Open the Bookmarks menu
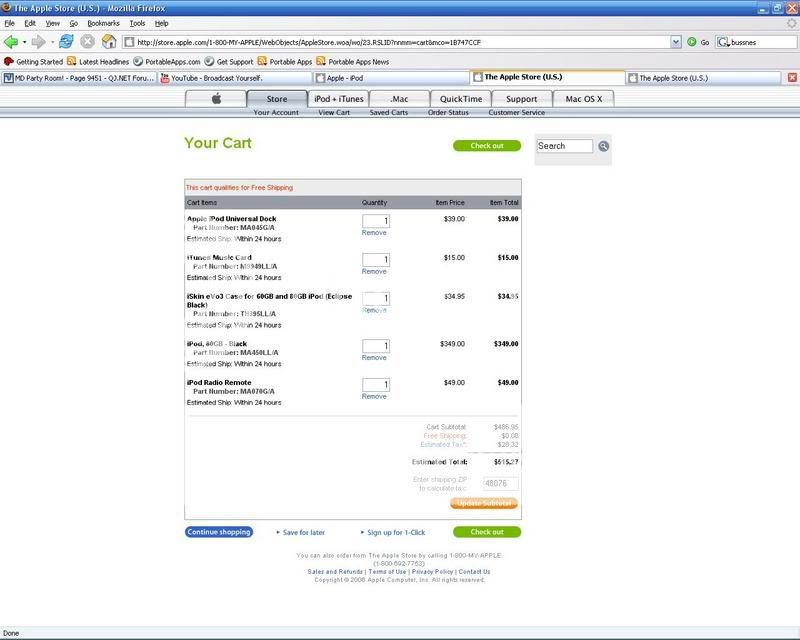This screenshot has height=640, width=800. 101,22
